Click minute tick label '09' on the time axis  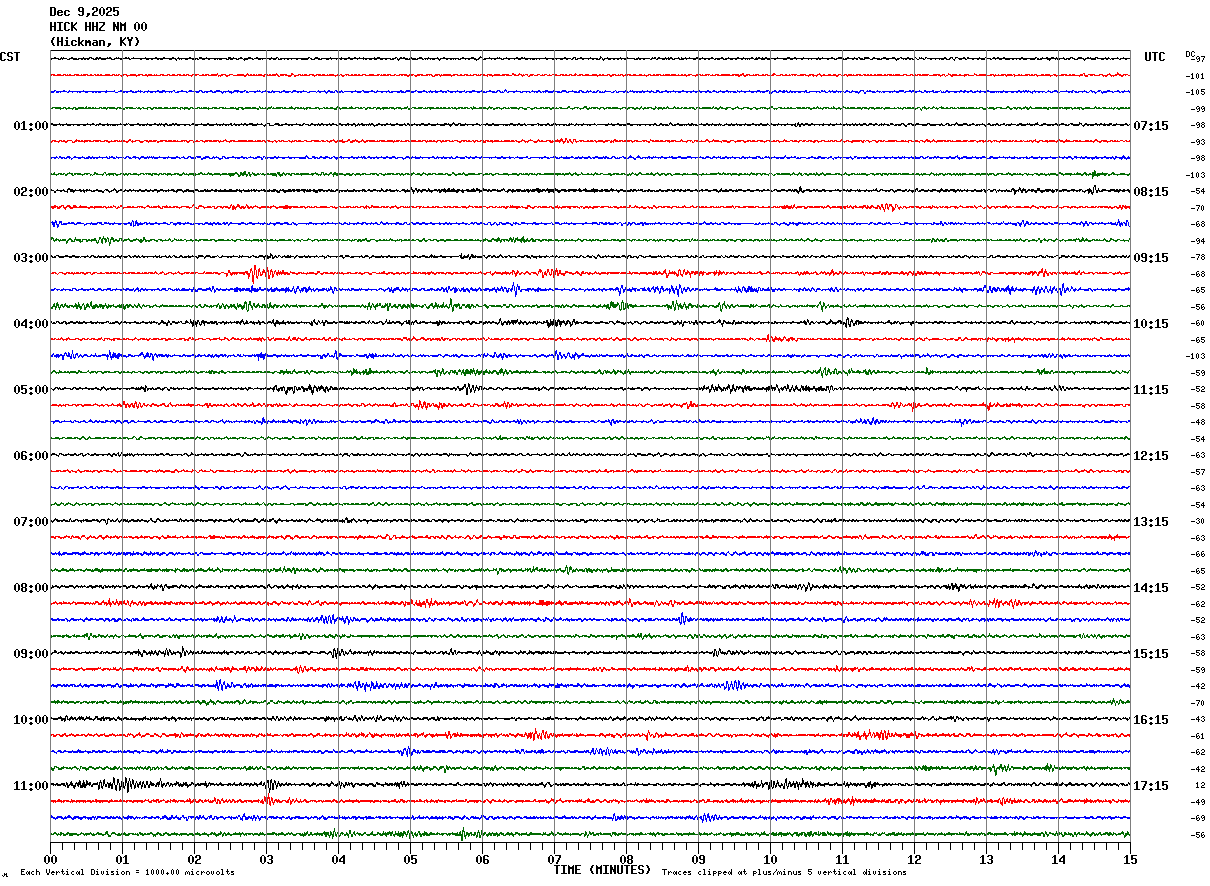coord(698,859)
